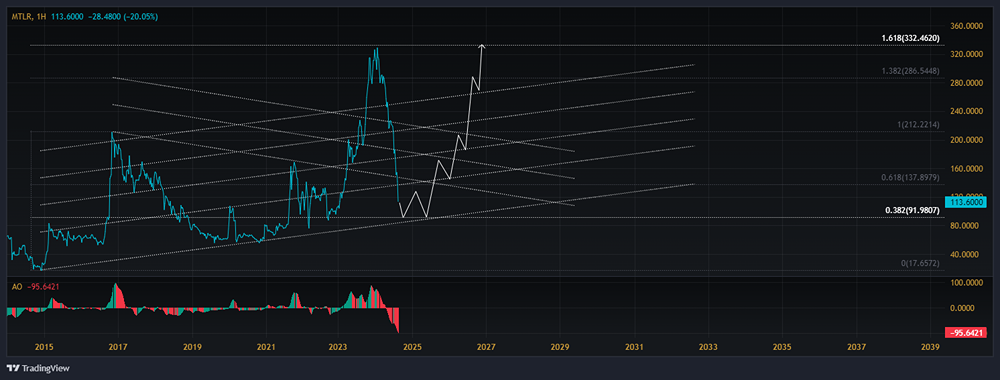Screen dimensions: 1000x380
Task: Click the 2021 label on time axis
Action: 265,347
